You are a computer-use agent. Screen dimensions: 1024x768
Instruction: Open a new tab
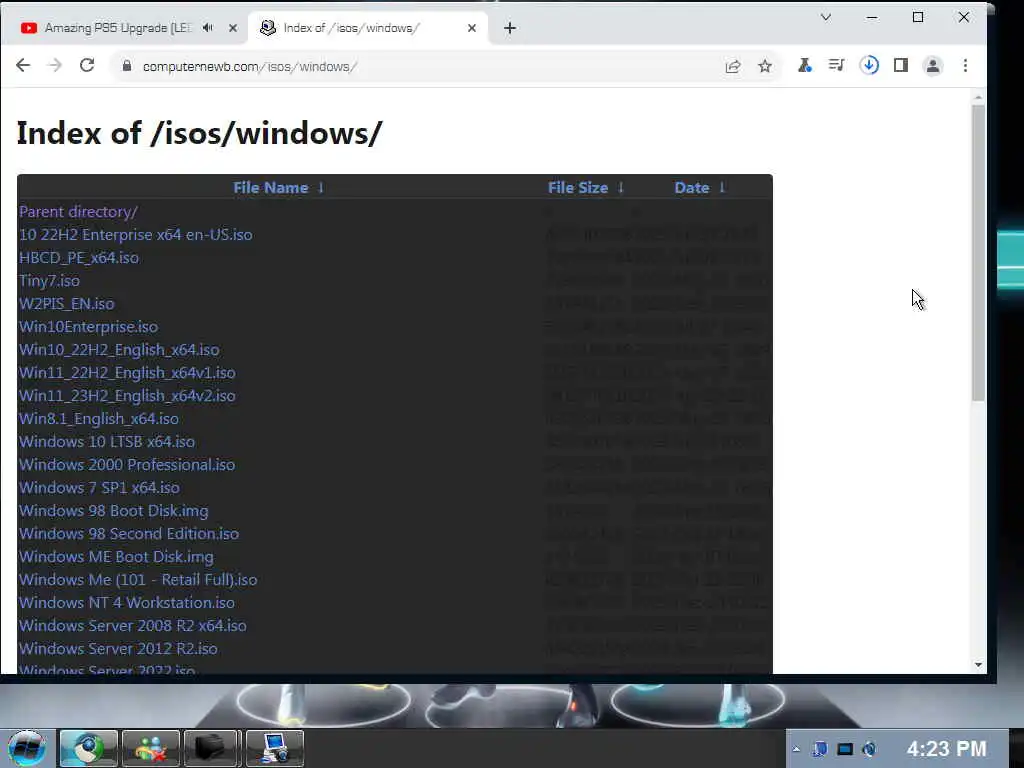(510, 28)
